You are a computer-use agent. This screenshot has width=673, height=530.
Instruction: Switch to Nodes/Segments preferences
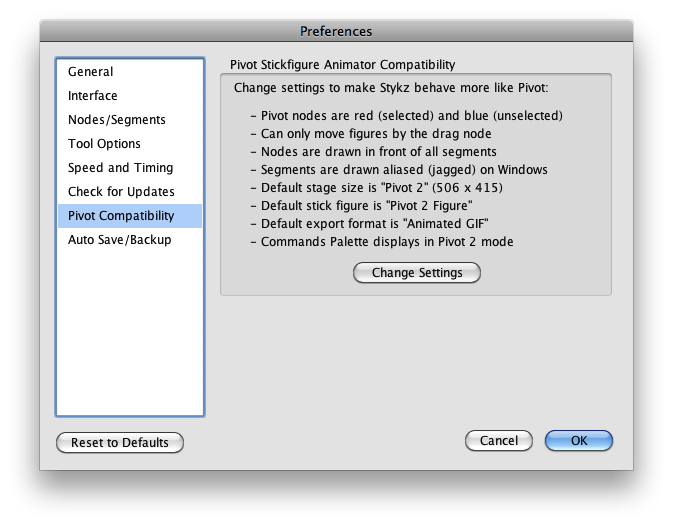[130, 120]
